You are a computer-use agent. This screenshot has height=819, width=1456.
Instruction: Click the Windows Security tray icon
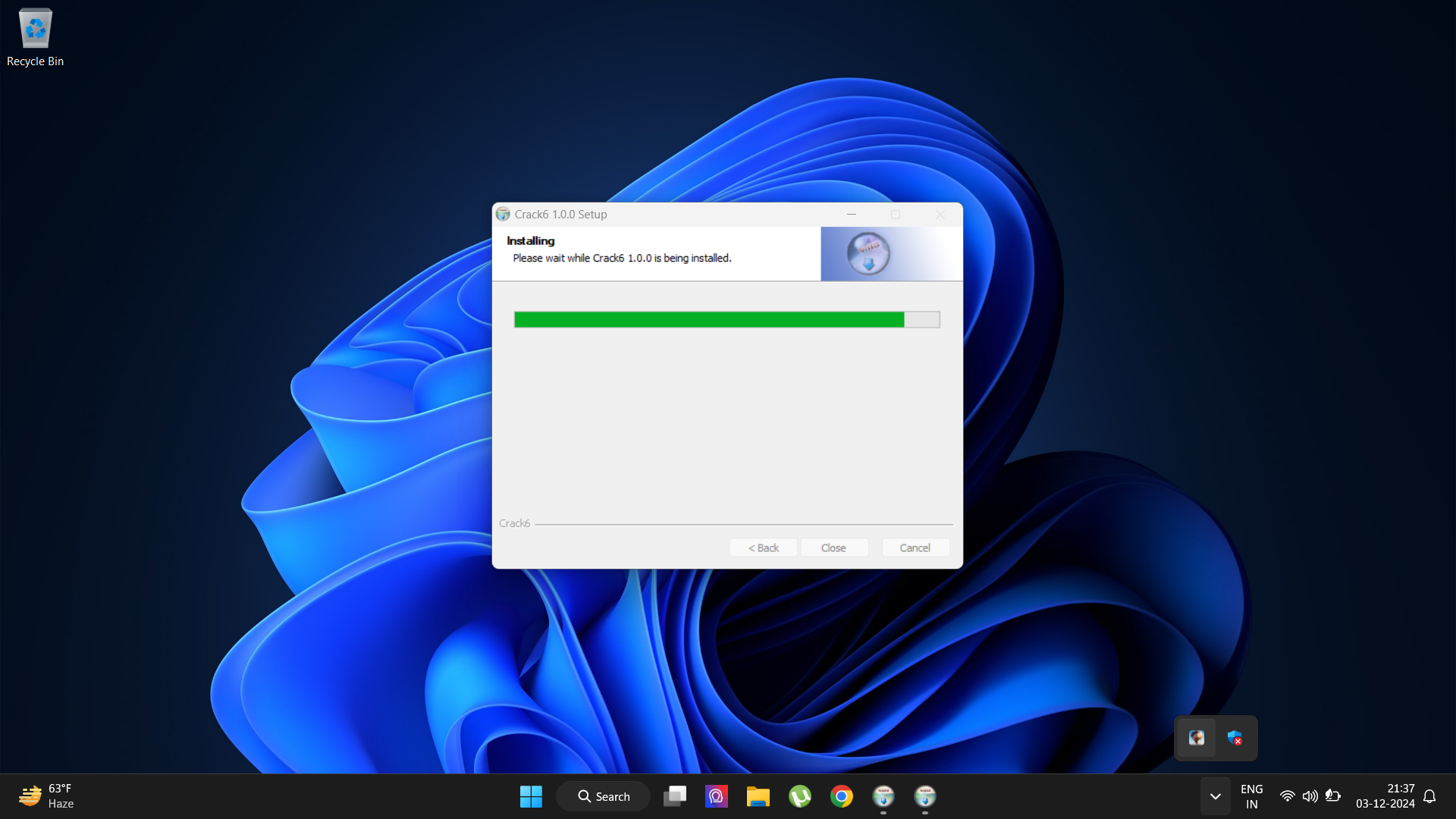pyautogui.click(x=1235, y=738)
